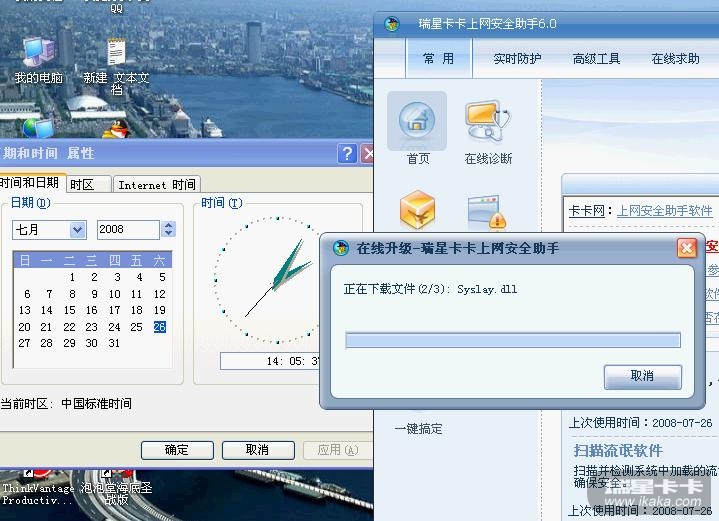Click the download progress bar
The width and height of the screenshot is (719, 521).
coord(513,340)
